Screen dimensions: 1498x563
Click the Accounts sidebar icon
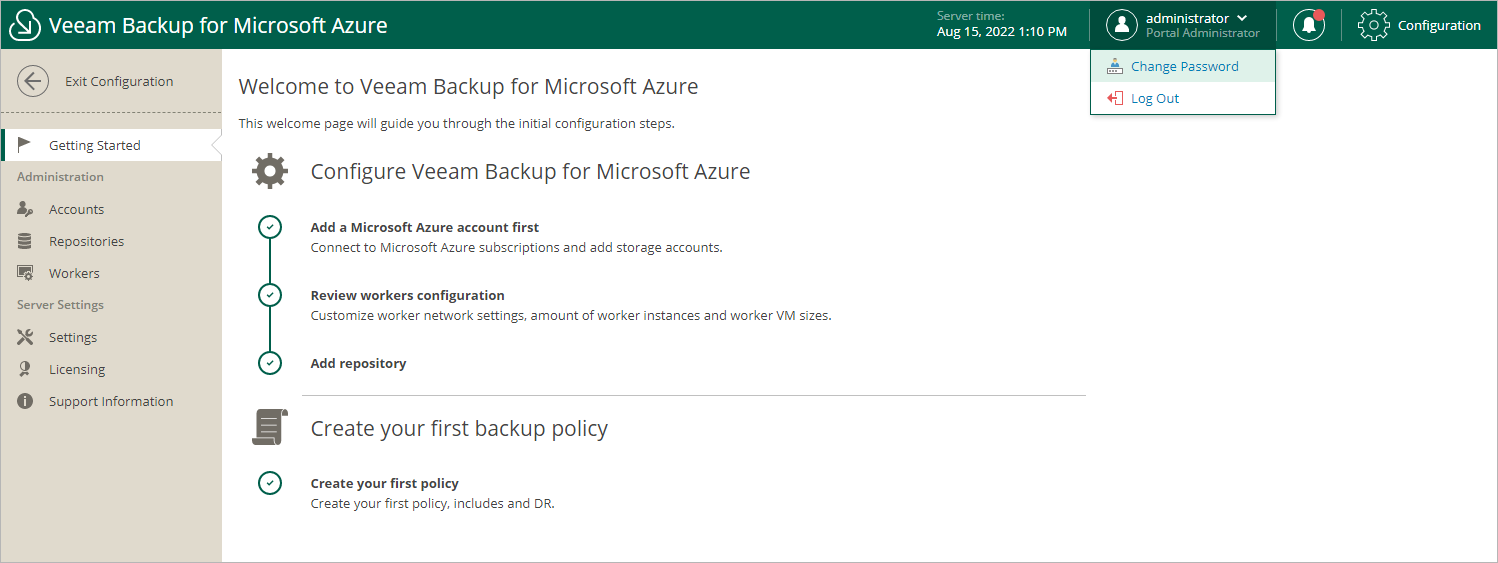27,209
